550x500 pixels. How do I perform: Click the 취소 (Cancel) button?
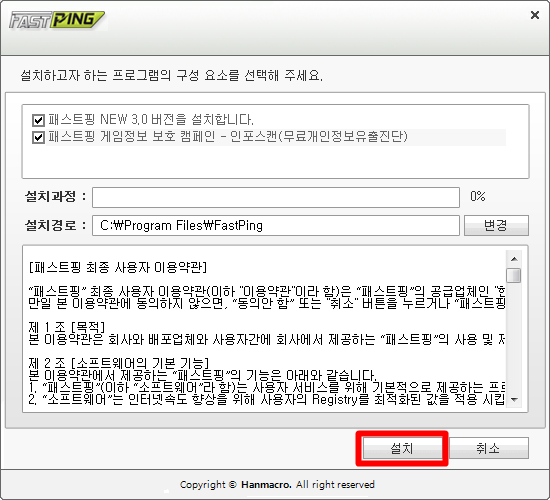pos(489,448)
